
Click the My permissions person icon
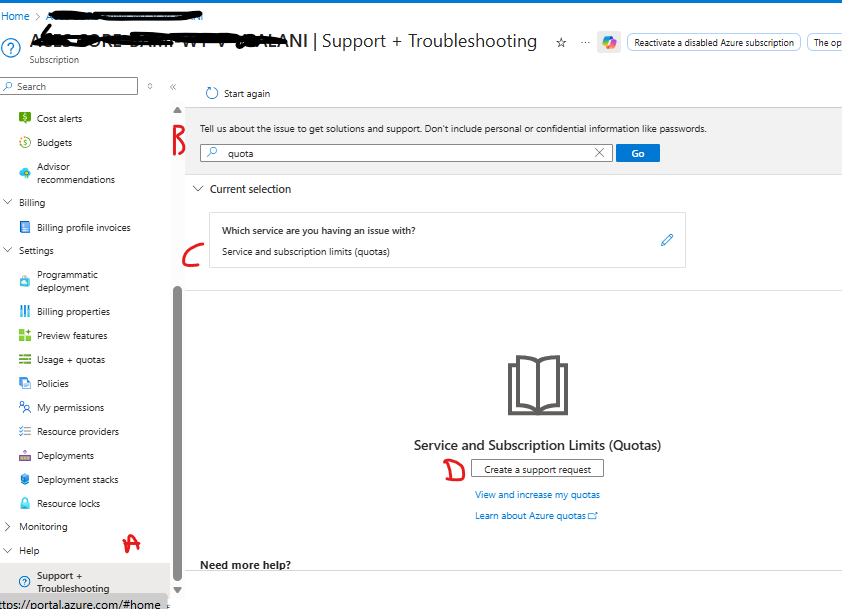(x=25, y=407)
